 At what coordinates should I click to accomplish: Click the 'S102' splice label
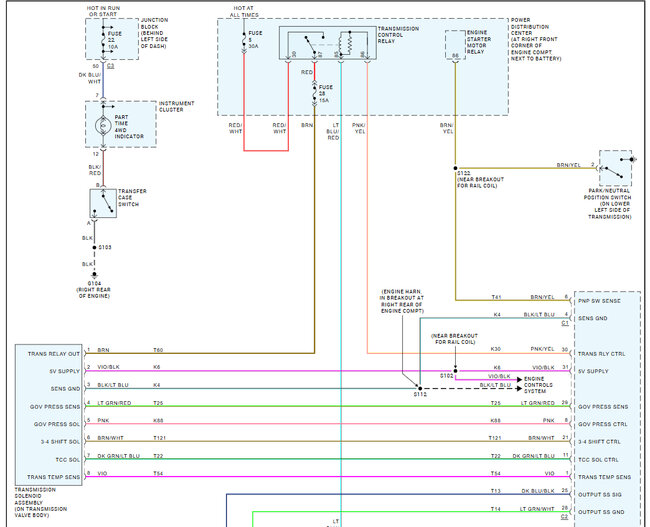pos(446,376)
